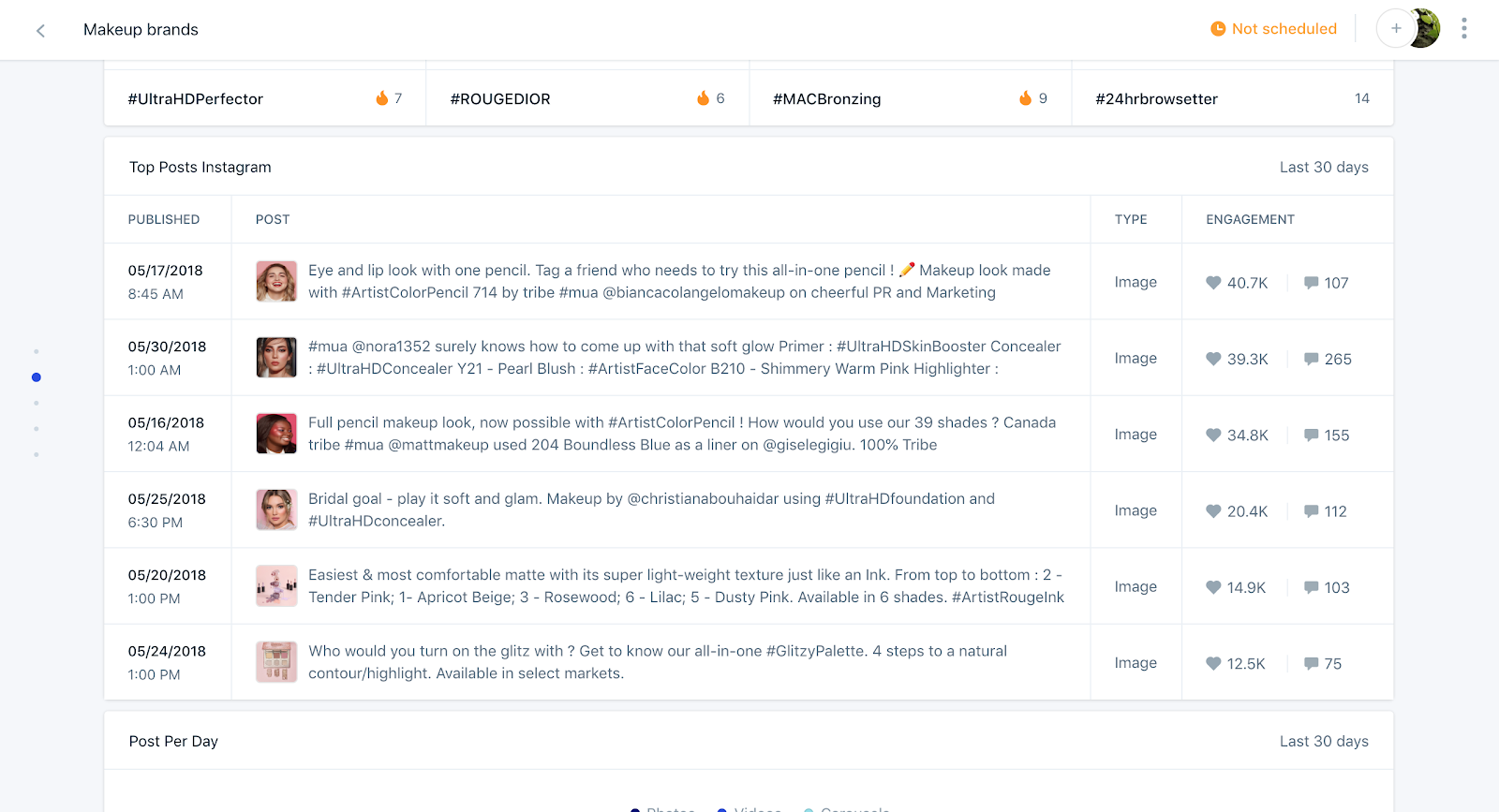
Task: Click the comment icon showing 155 comments
Action: click(x=1311, y=435)
